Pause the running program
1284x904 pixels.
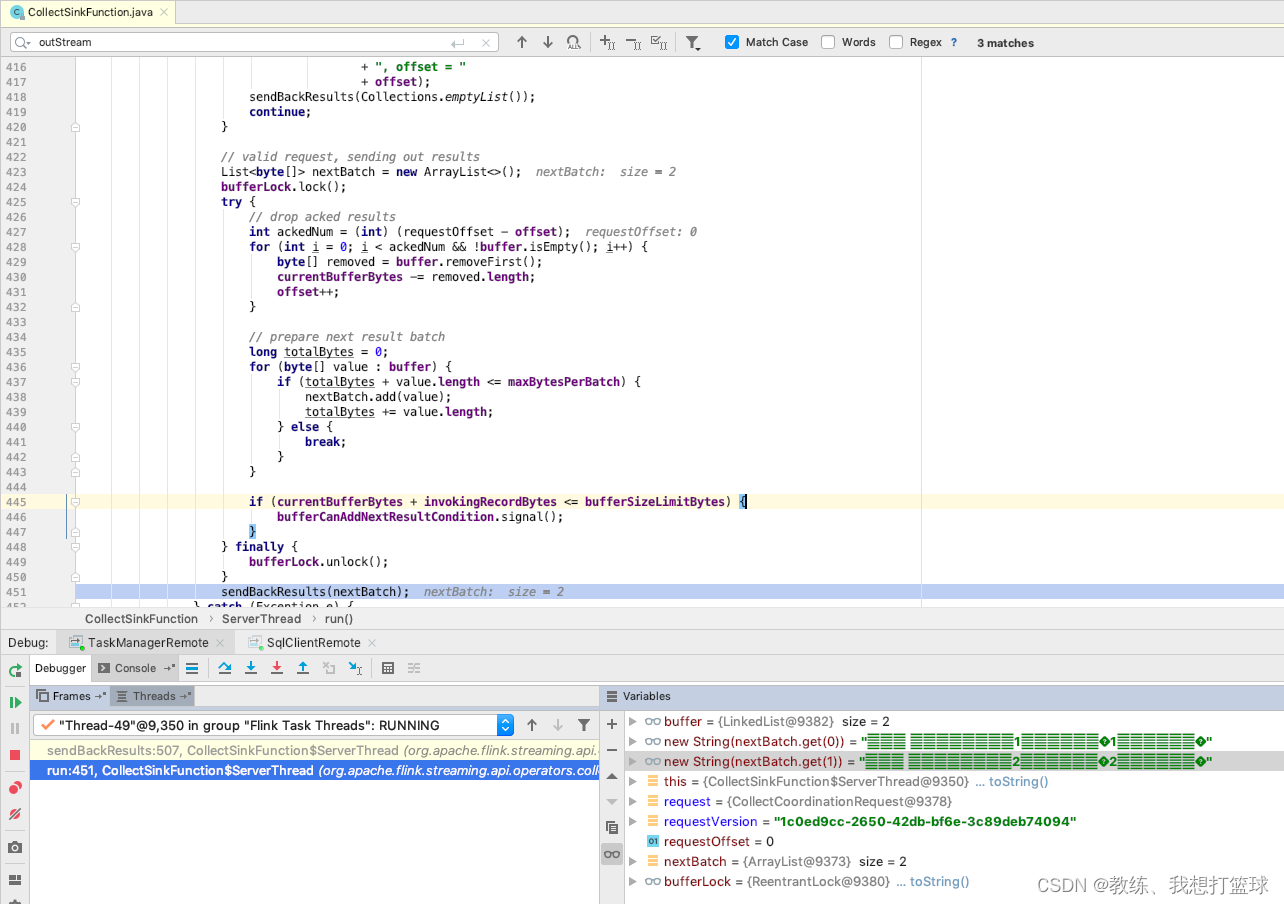pyautogui.click(x=15, y=729)
